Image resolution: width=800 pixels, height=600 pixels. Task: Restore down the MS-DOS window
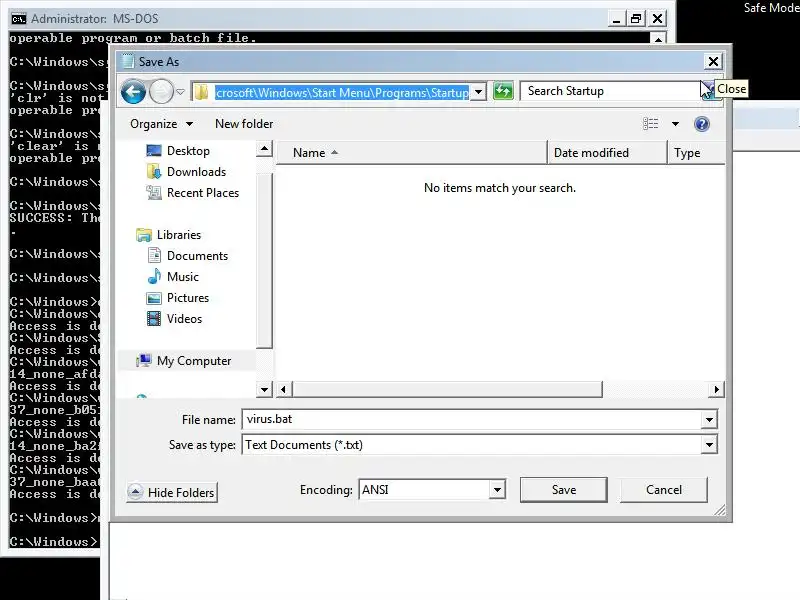(x=636, y=19)
